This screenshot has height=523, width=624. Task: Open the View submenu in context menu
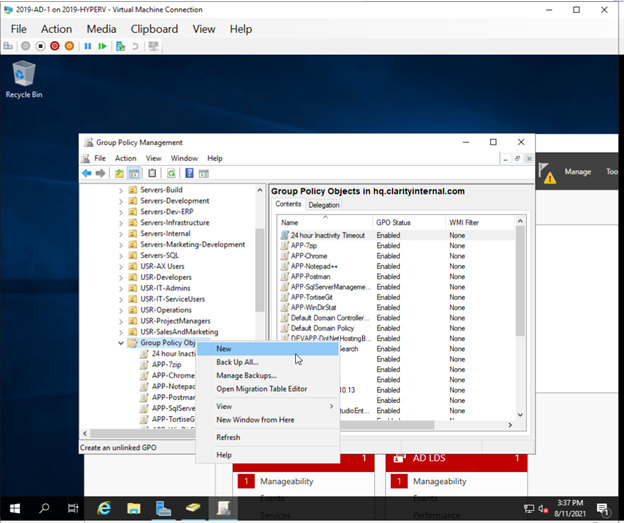[x=268, y=406]
